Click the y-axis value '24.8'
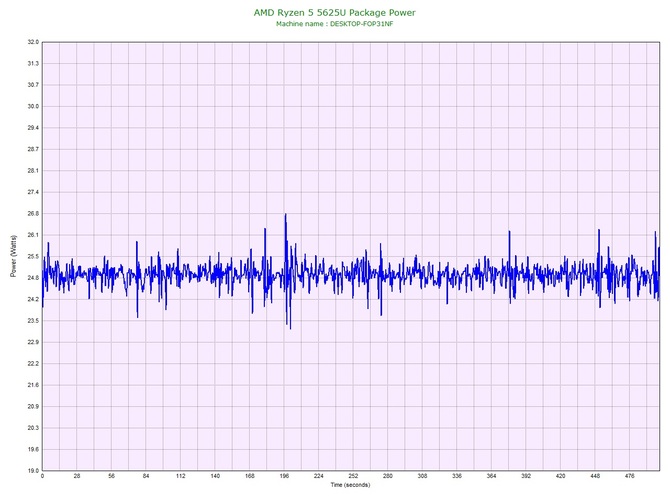The height and width of the screenshot is (502, 670). pos(33,278)
